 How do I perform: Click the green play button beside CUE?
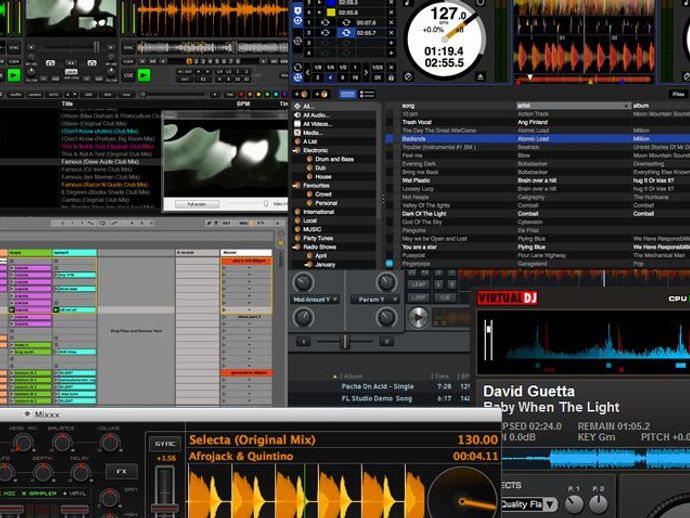[143, 76]
